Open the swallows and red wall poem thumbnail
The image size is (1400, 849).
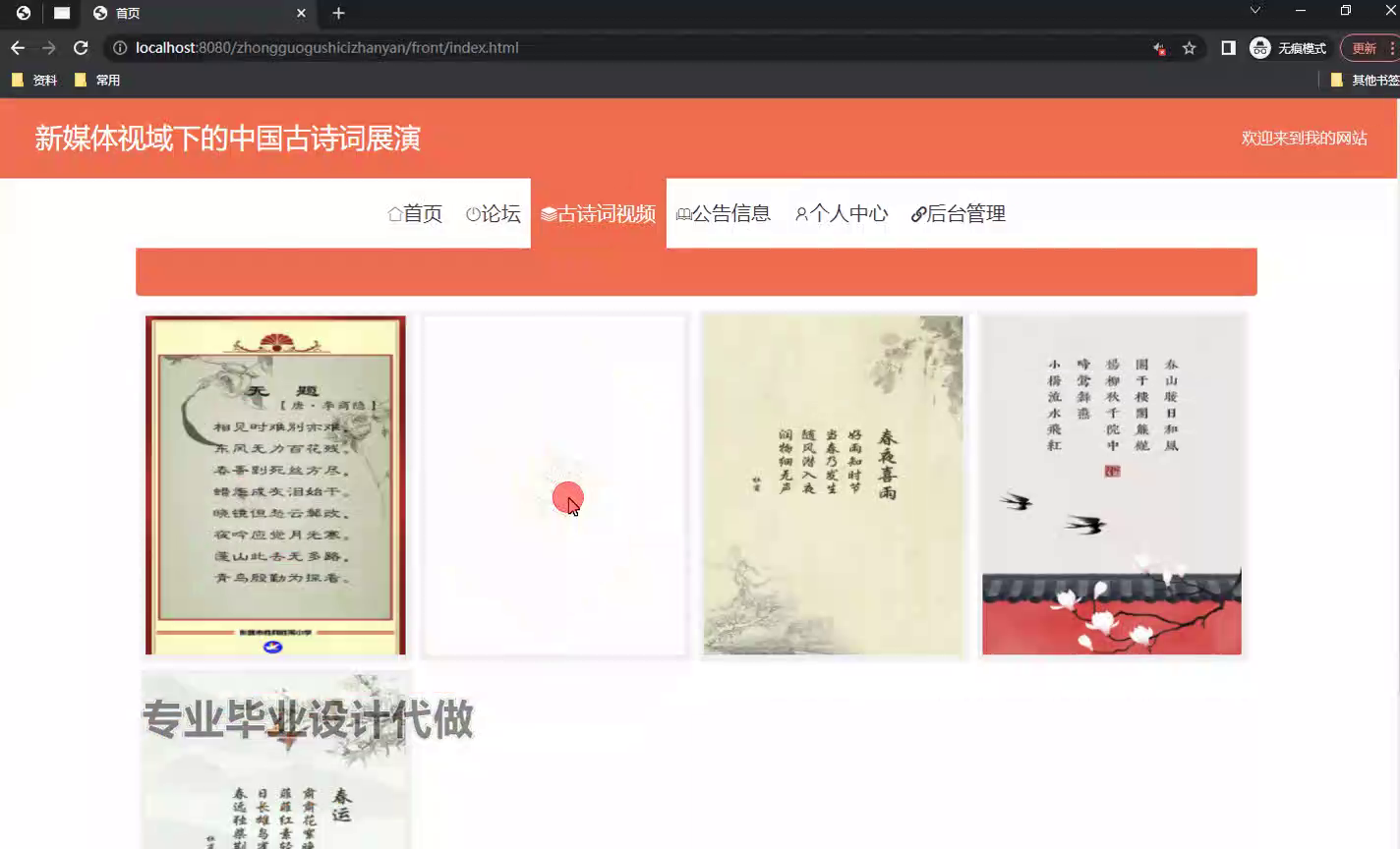[1112, 485]
